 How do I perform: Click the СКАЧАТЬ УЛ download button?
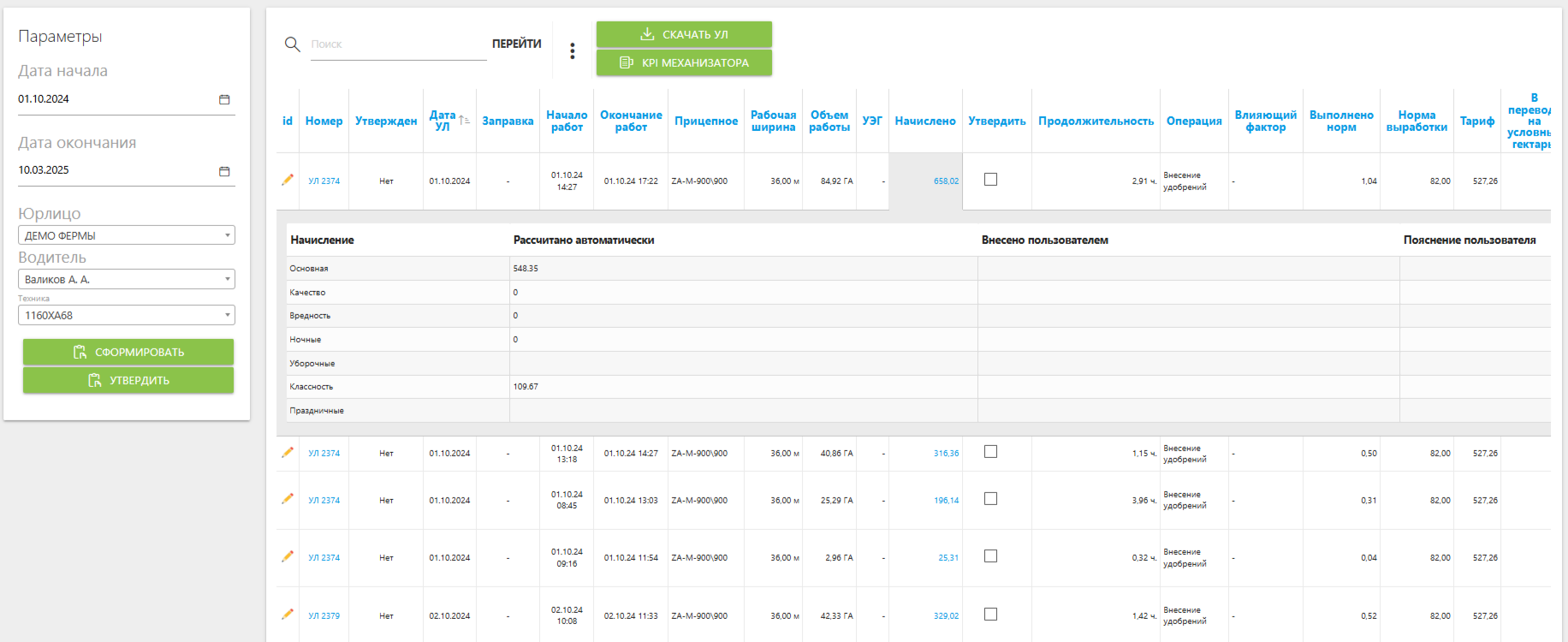[684, 34]
